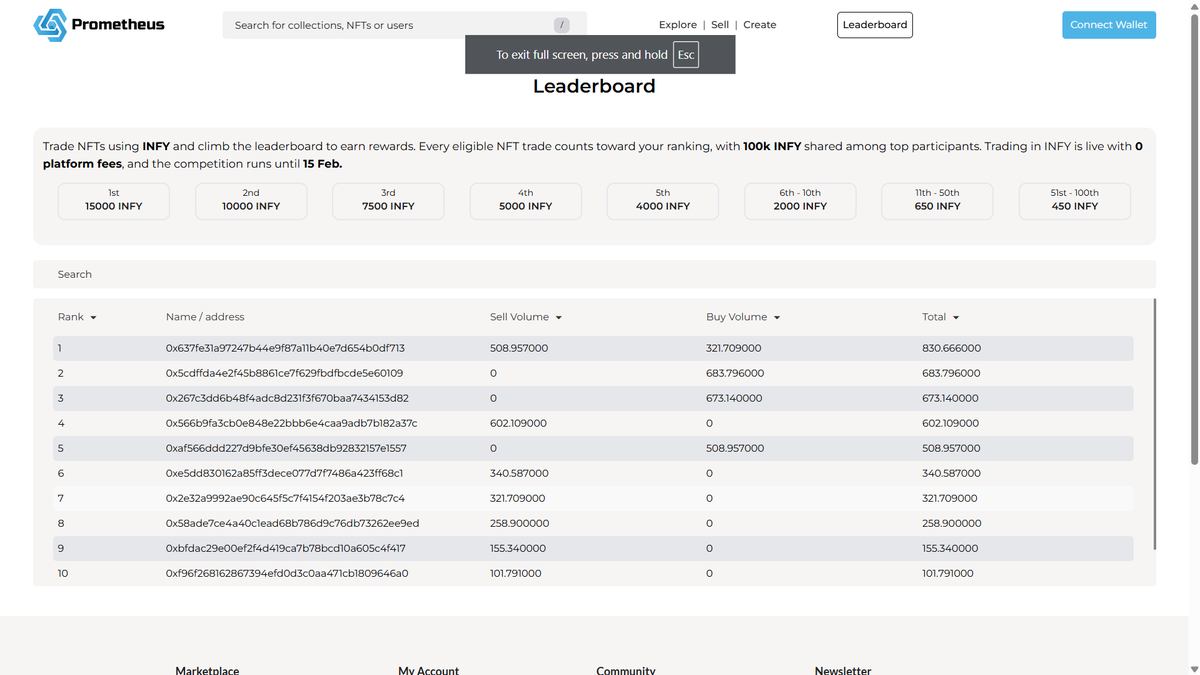Image resolution: width=1200 pixels, height=675 pixels.
Task: Sort by Rank using its arrow
Action: pos(94,318)
